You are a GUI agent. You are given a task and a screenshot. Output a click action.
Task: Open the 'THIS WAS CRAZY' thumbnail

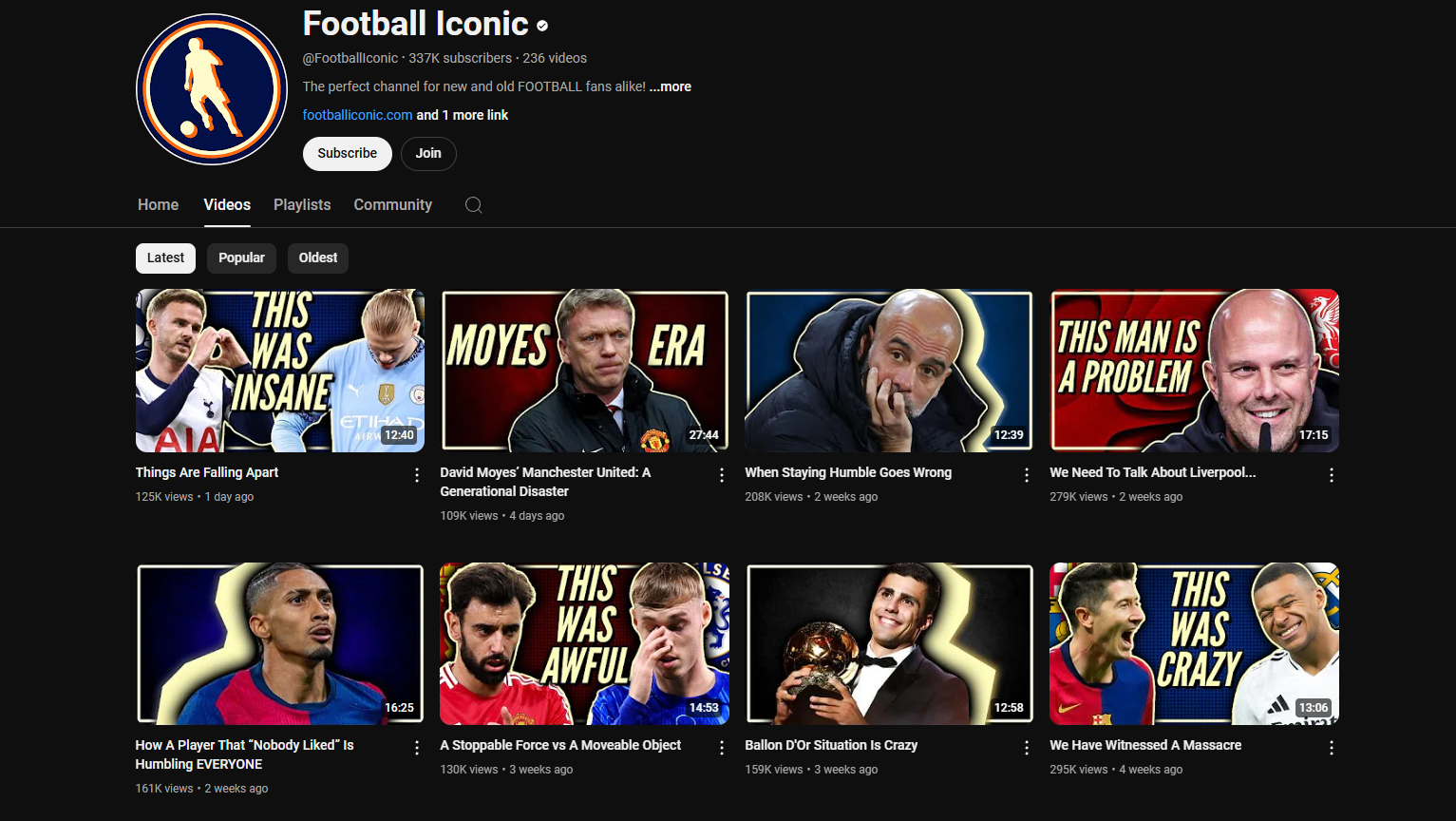[x=1194, y=643]
